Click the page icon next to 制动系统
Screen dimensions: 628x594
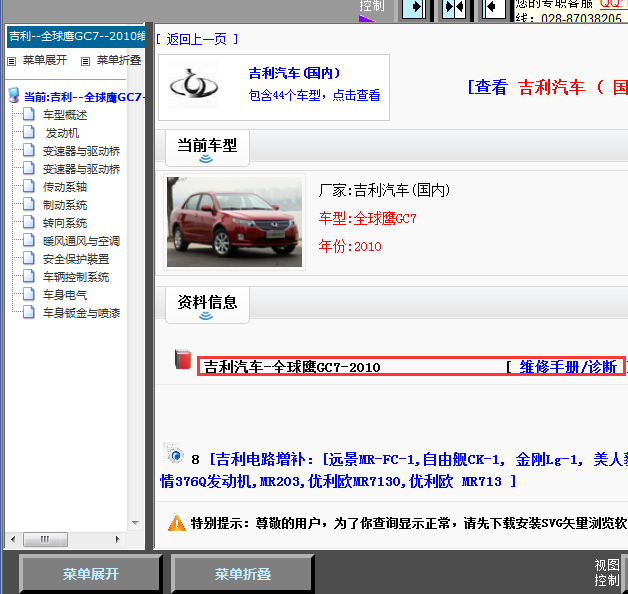tap(28, 204)
